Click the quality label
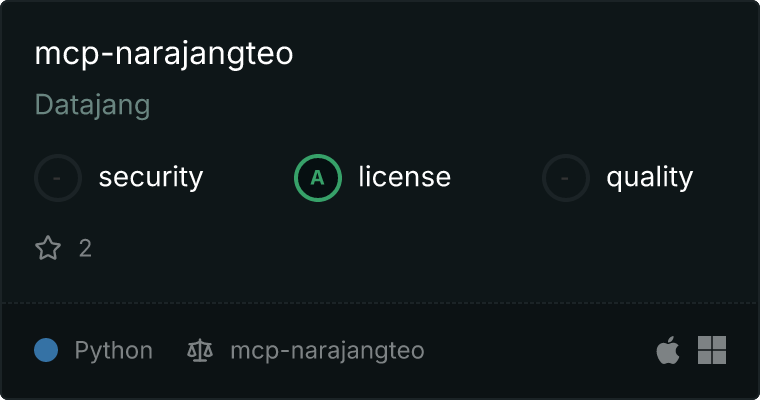 649,178
